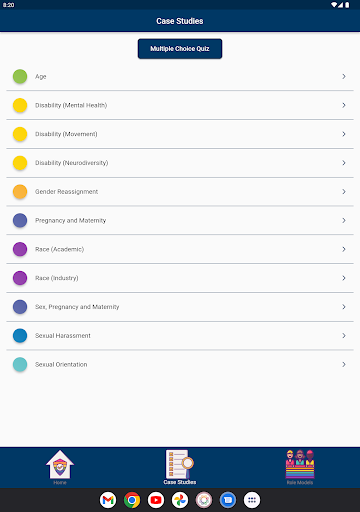Open YouTube from the dock

(x=156, y=500)
